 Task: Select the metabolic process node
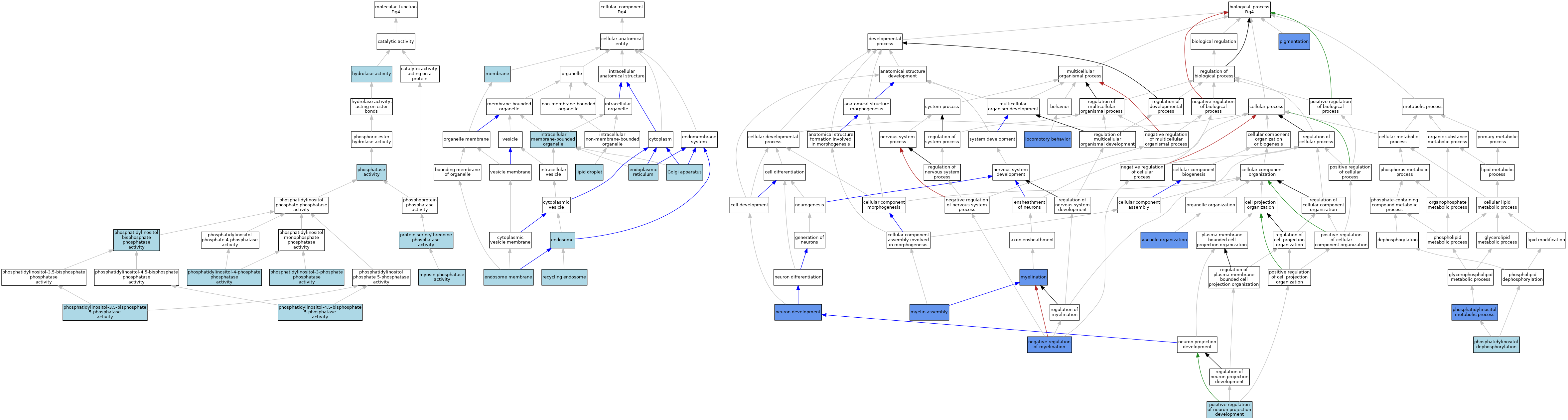point(1423,106)
